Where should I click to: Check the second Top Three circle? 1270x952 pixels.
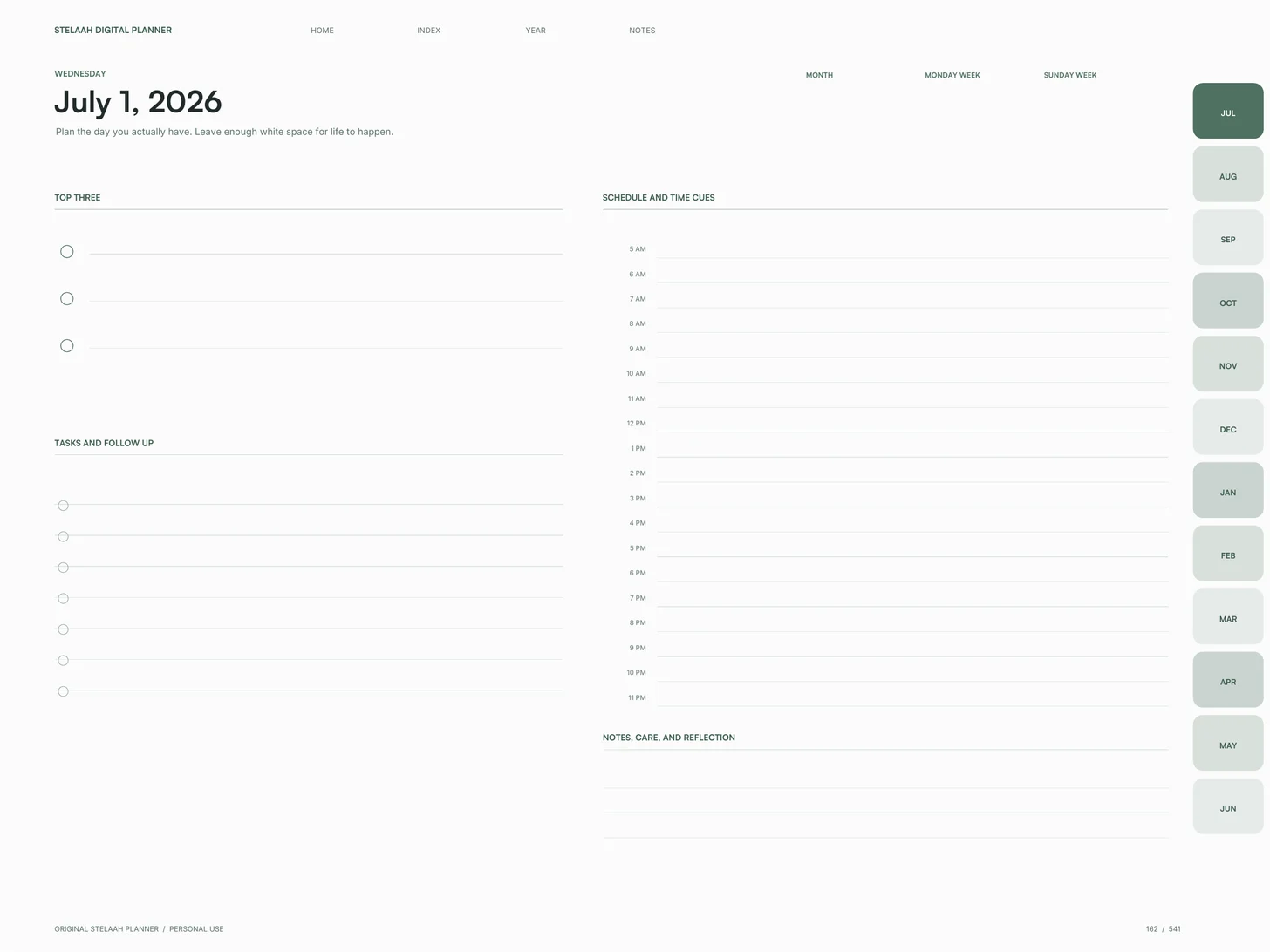pyautogui.click(x=67, y=299)
